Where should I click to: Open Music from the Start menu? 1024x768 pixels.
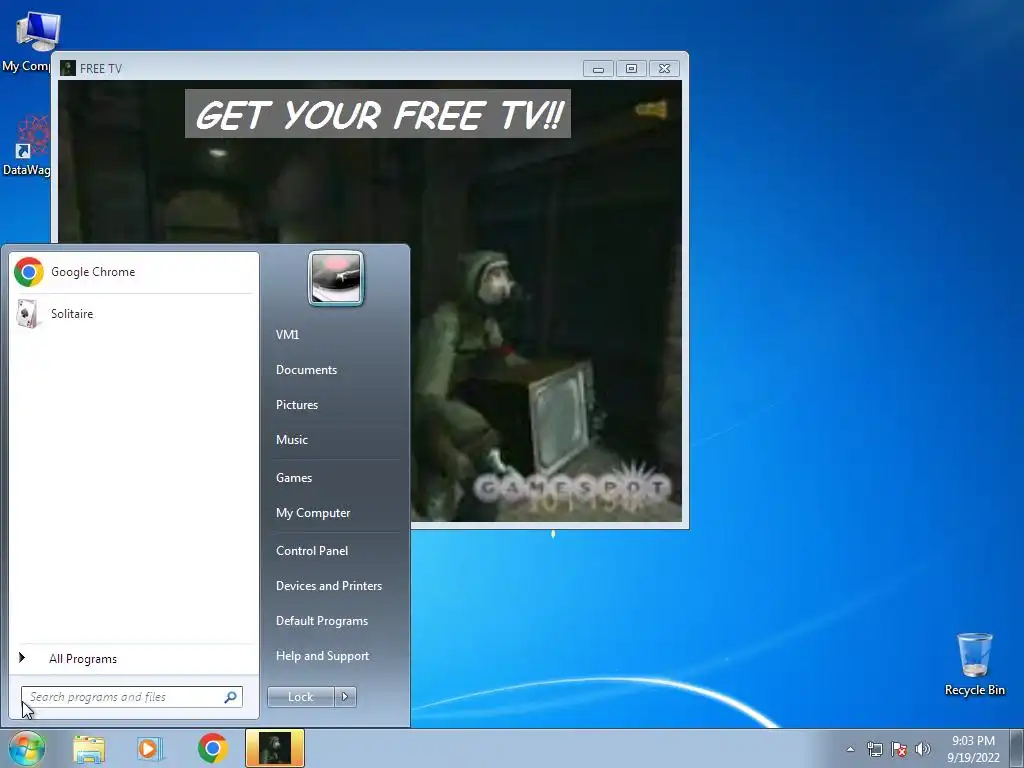click(291, 440)
